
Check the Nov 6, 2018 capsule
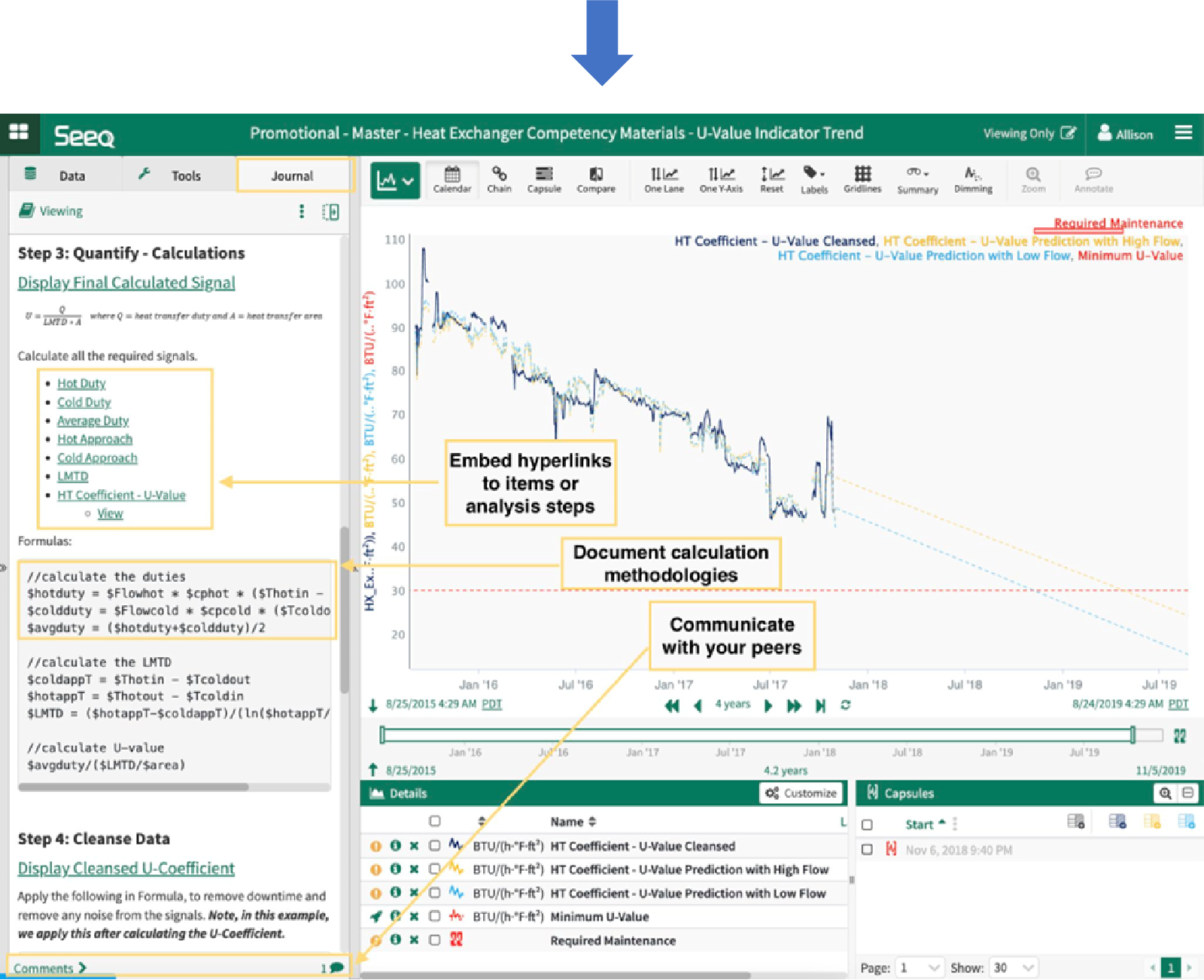coord(867,849)
